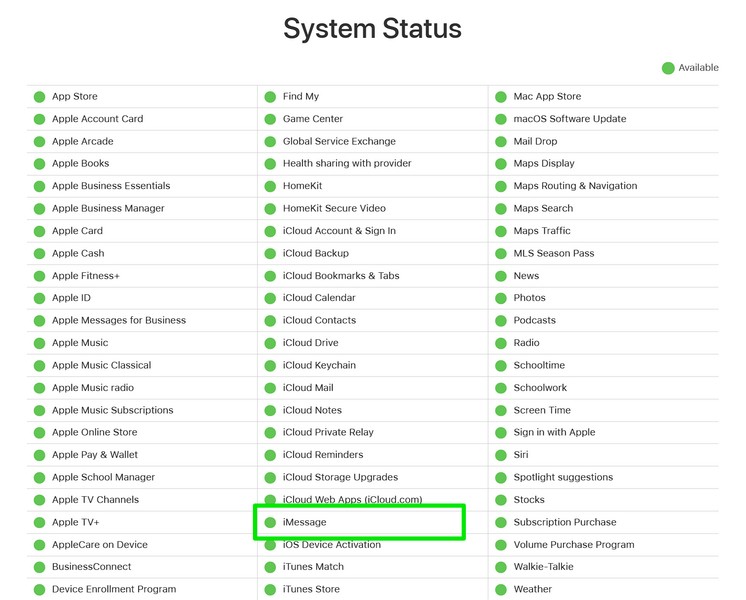
Task: Click the green dot beside iCloud Drive
Action: 270,343
